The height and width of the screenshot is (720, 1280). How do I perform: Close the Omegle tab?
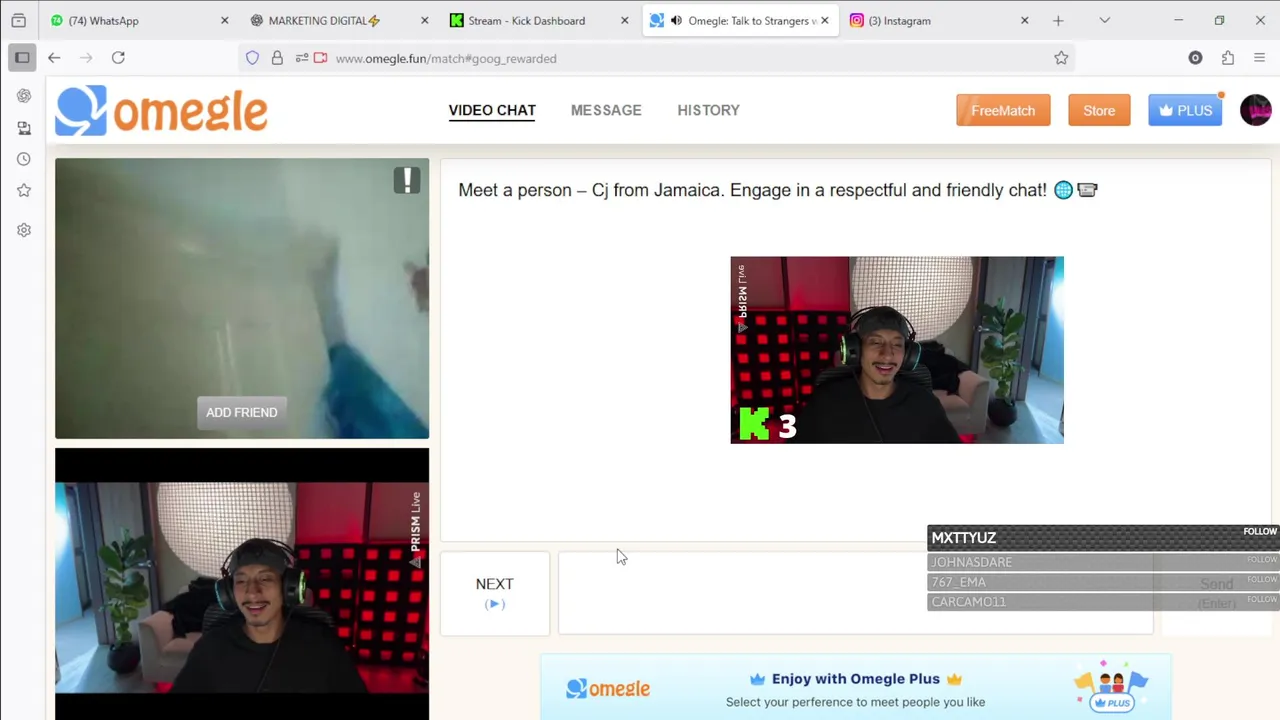pyautogui.click(x=824, y=20)
